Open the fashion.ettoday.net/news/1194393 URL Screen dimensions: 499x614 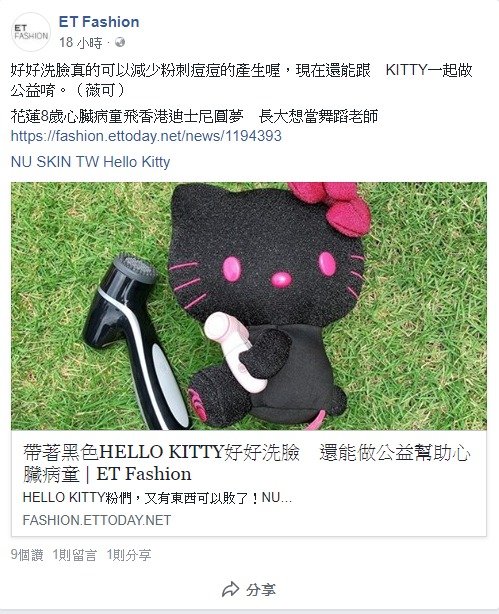pyautogui.click(x=146, y=136)
